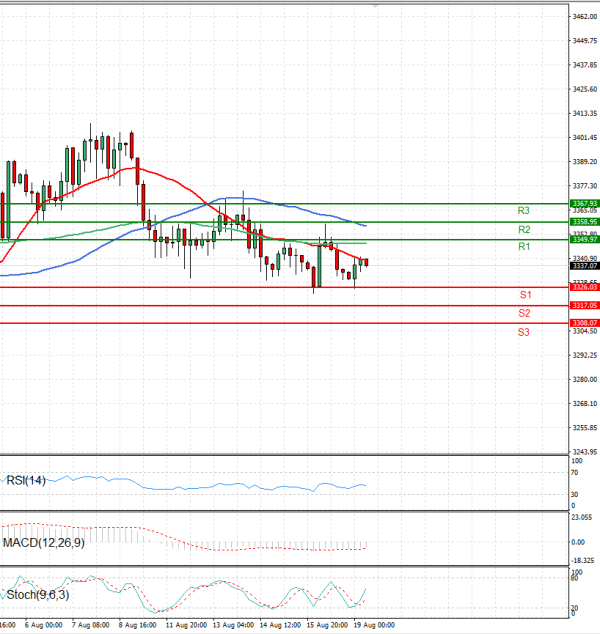Click the 3304.50 price axis value
This screenshot has width=600, height=634.
point(585,331)
